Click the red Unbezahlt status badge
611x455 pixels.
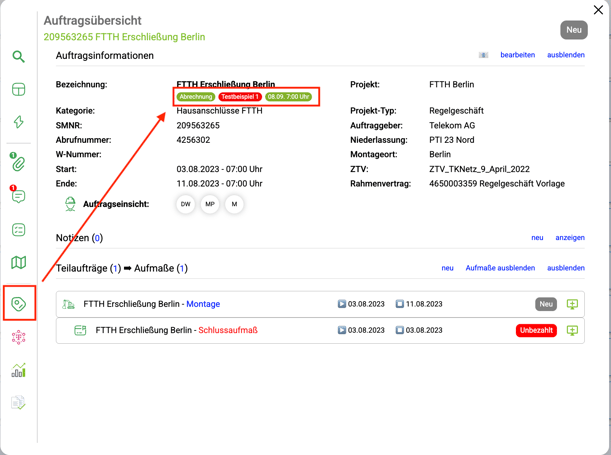coord(536,330)
